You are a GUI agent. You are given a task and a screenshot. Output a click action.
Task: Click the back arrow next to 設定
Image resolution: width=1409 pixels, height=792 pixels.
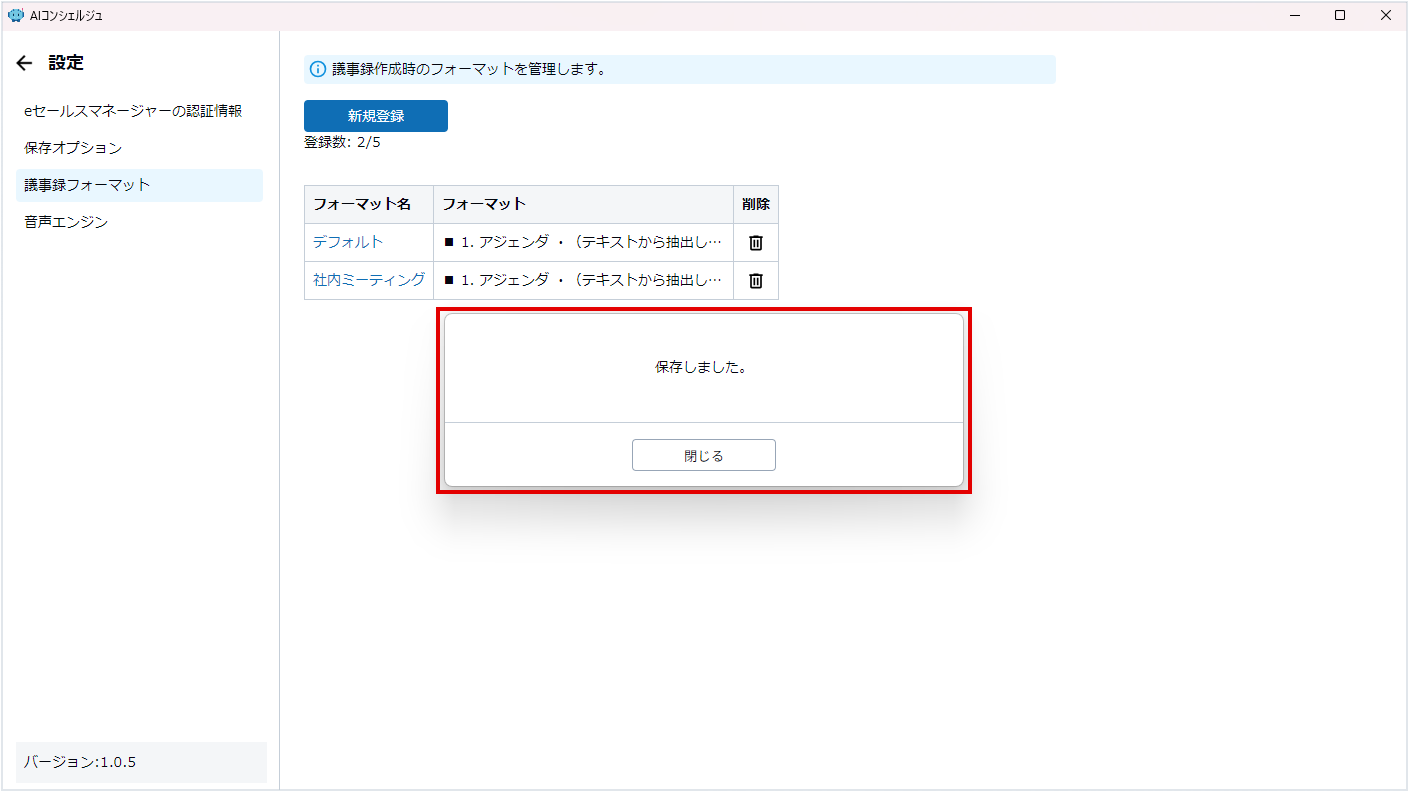(25, 63)
